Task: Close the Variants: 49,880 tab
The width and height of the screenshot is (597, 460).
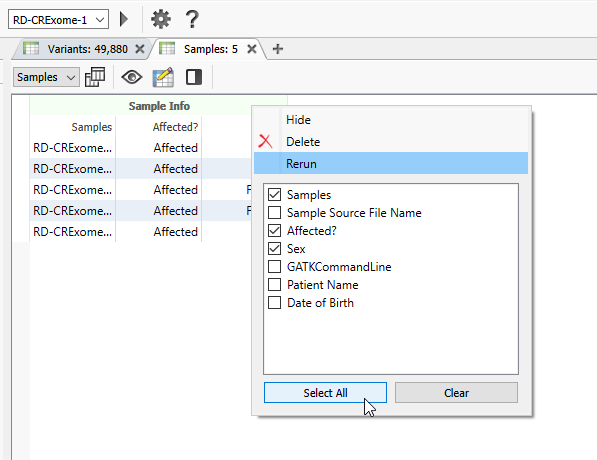Action: [x=140, y=49]
